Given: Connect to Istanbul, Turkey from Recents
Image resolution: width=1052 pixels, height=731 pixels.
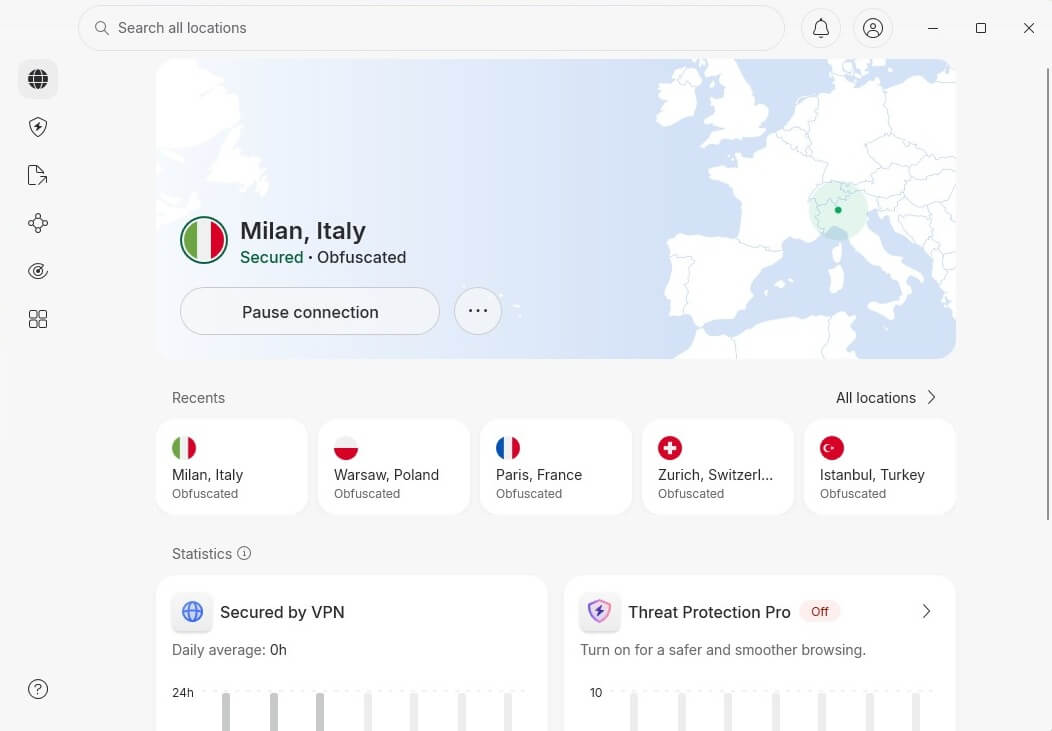Looking at the screenshot, I should [879, 466].
